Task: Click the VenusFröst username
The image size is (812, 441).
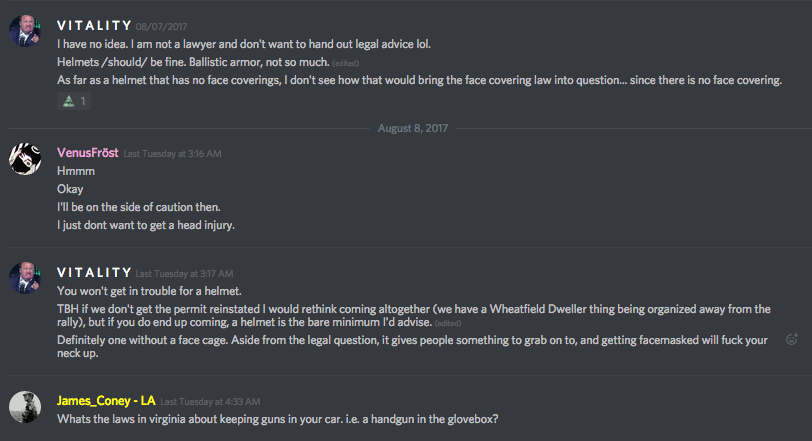Action: coord(87,152)
